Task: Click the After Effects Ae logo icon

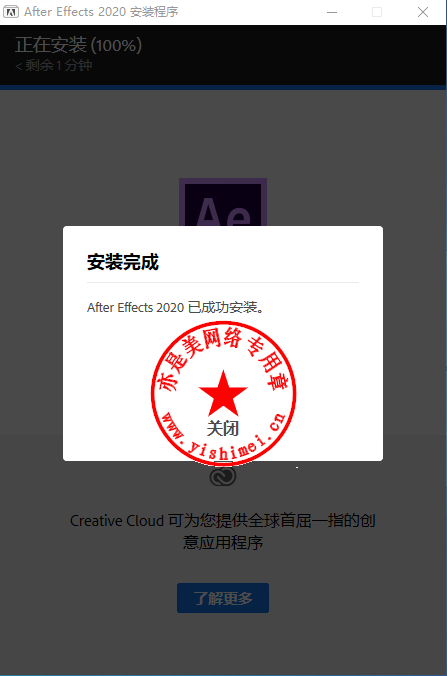Action: (223, 202)
